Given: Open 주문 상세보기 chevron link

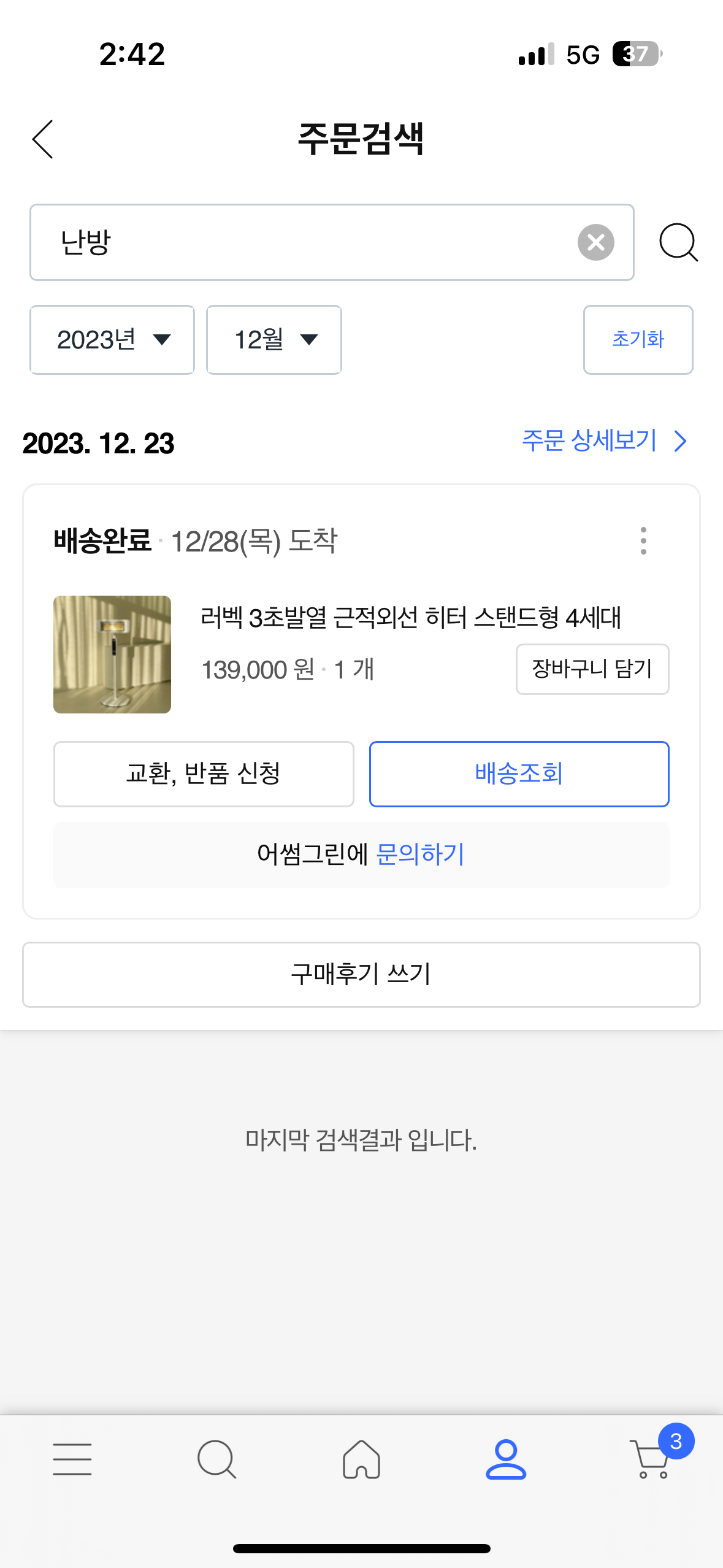Looking at the screenshot, I should (605, 440).
